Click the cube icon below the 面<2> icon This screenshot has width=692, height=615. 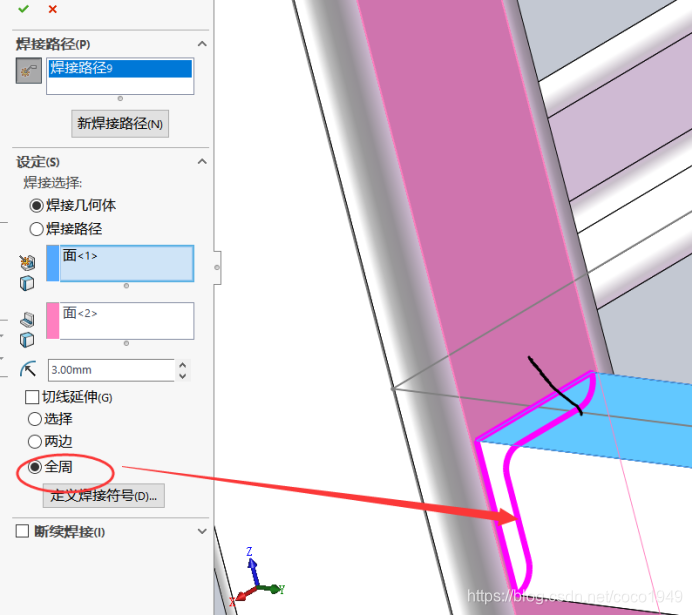27,340
